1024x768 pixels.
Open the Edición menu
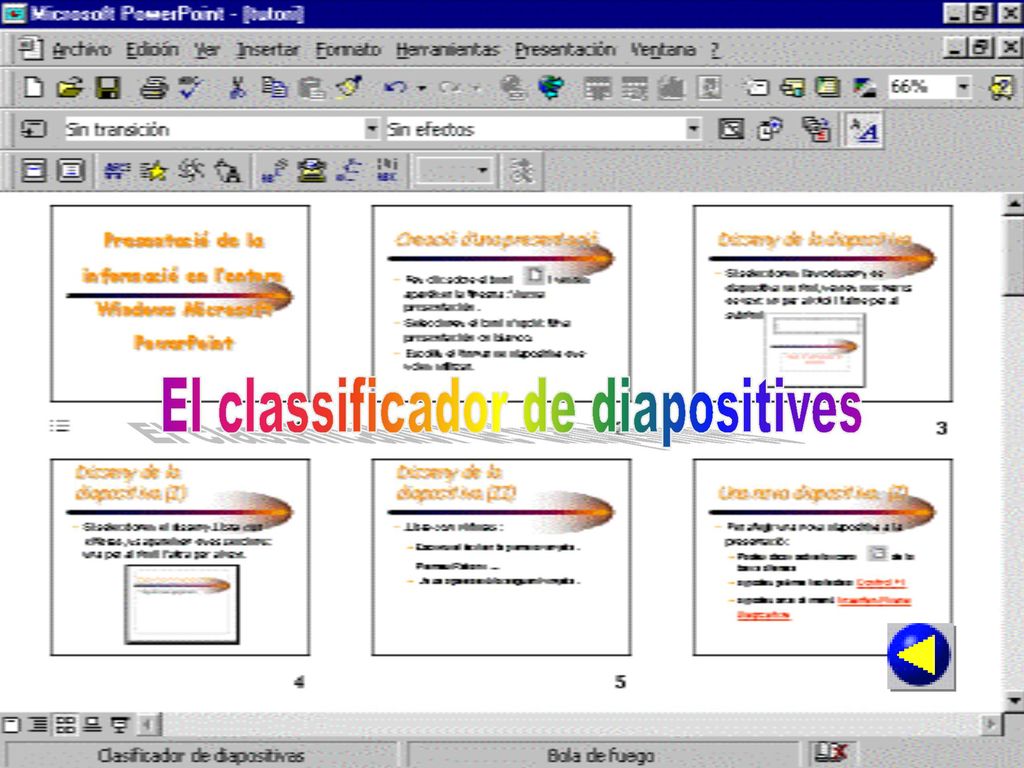[152, 49]
